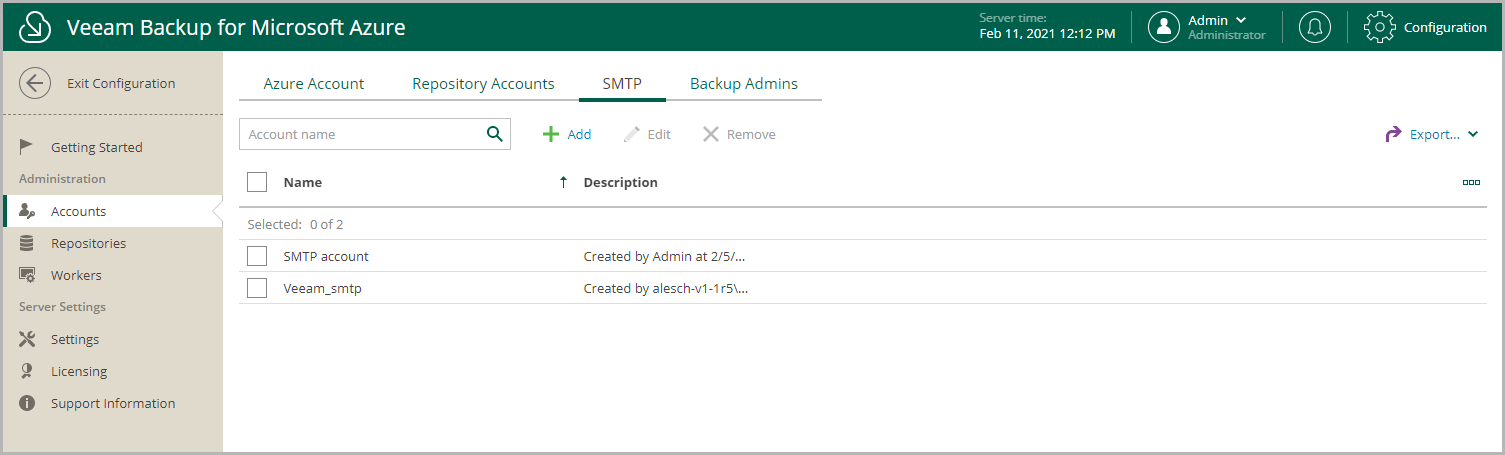Click 'Created by Admin at 2/5/...' description
This screenshot has height=455, width=1505.
(x=665, y=256)
